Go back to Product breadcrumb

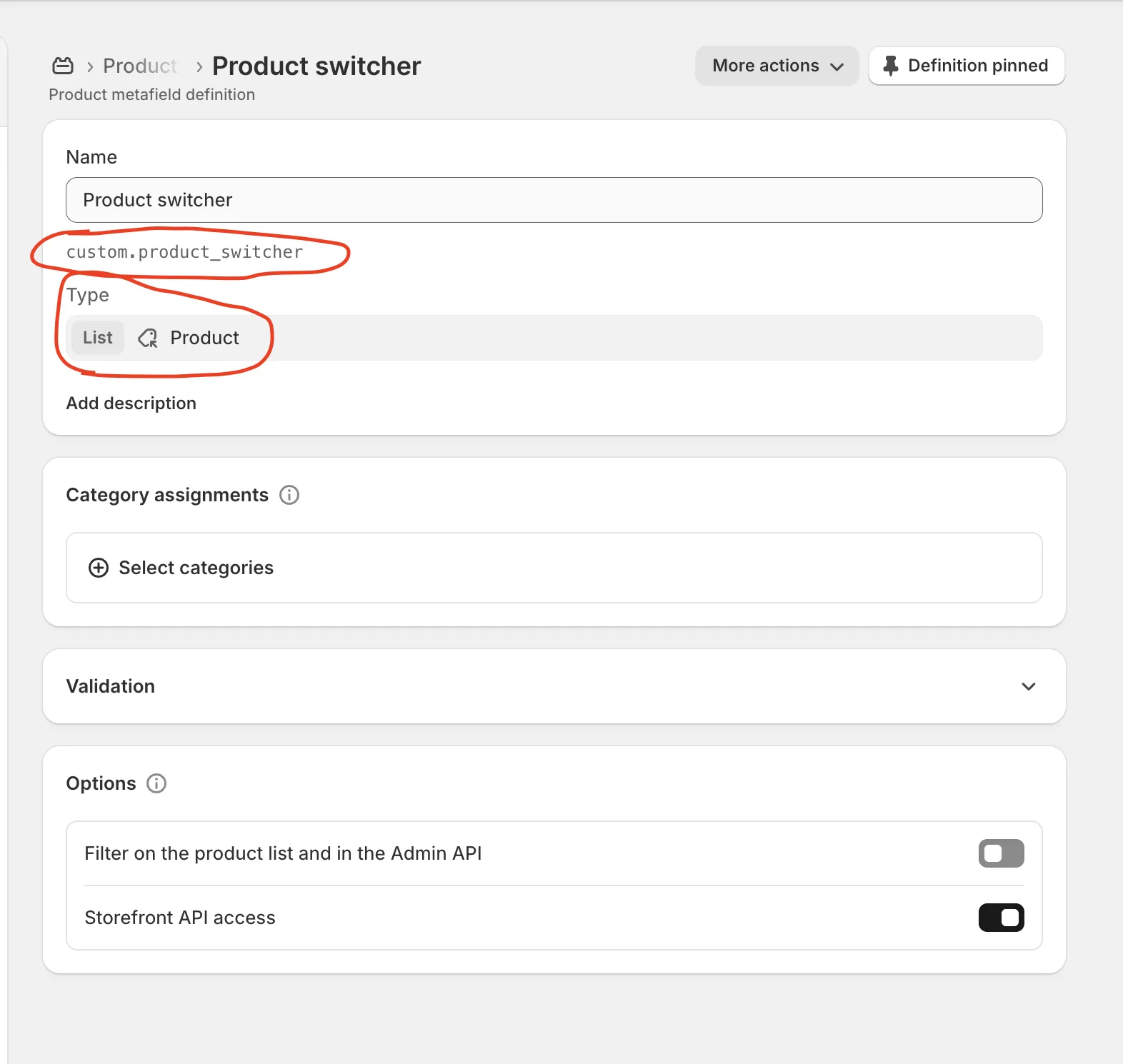[140, 66]
